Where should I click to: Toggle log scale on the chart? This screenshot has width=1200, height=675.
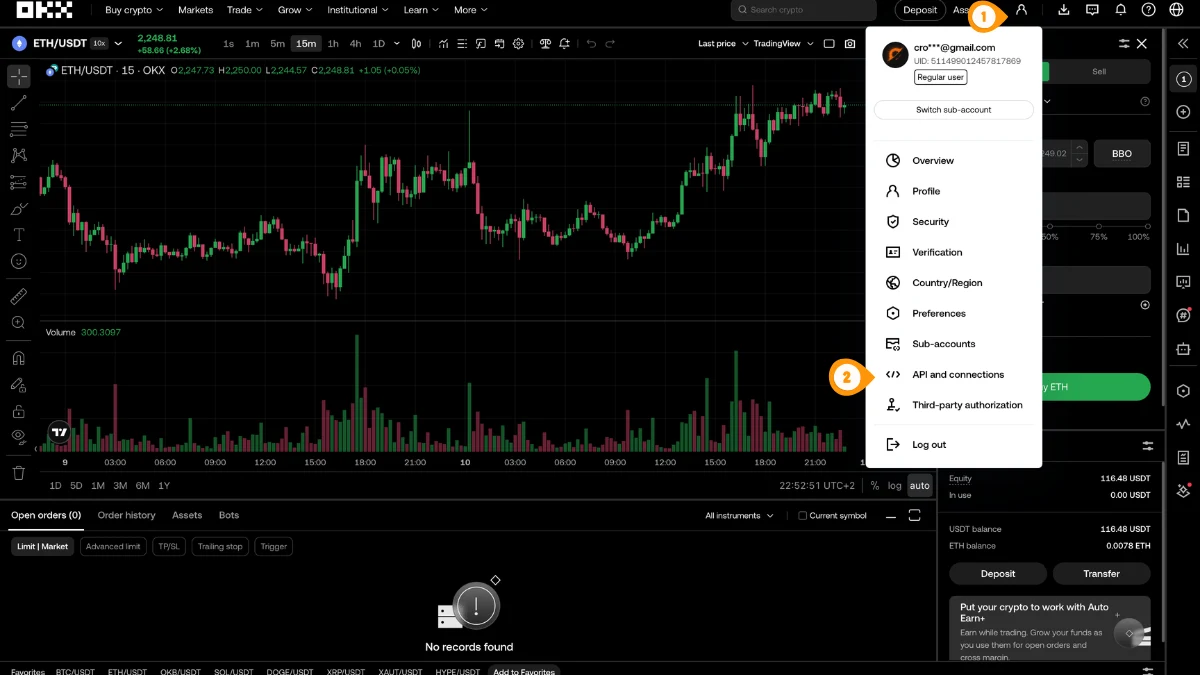895,486
